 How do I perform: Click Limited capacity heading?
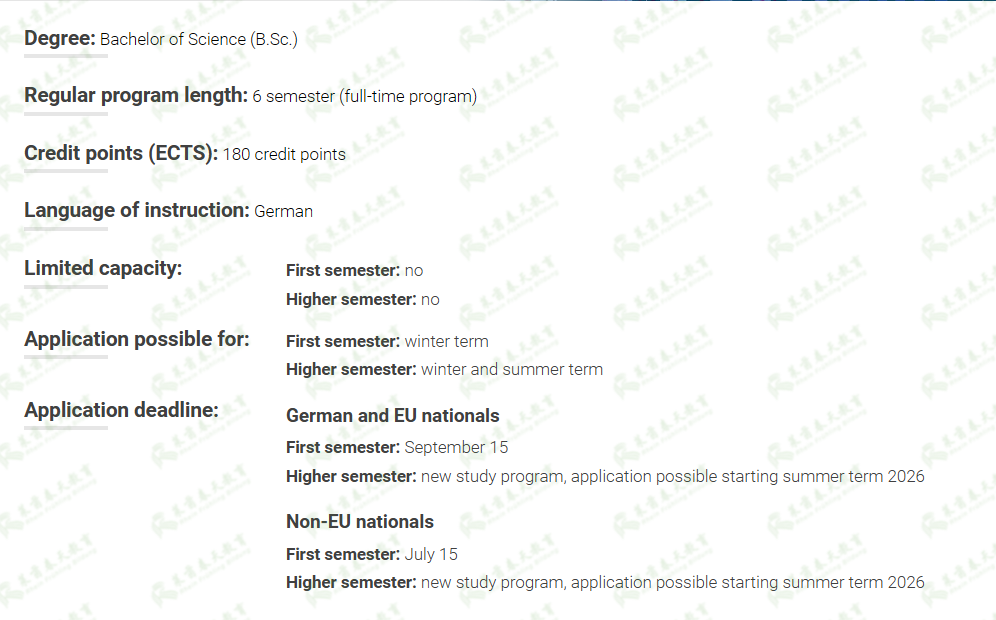tap(103, 268)
